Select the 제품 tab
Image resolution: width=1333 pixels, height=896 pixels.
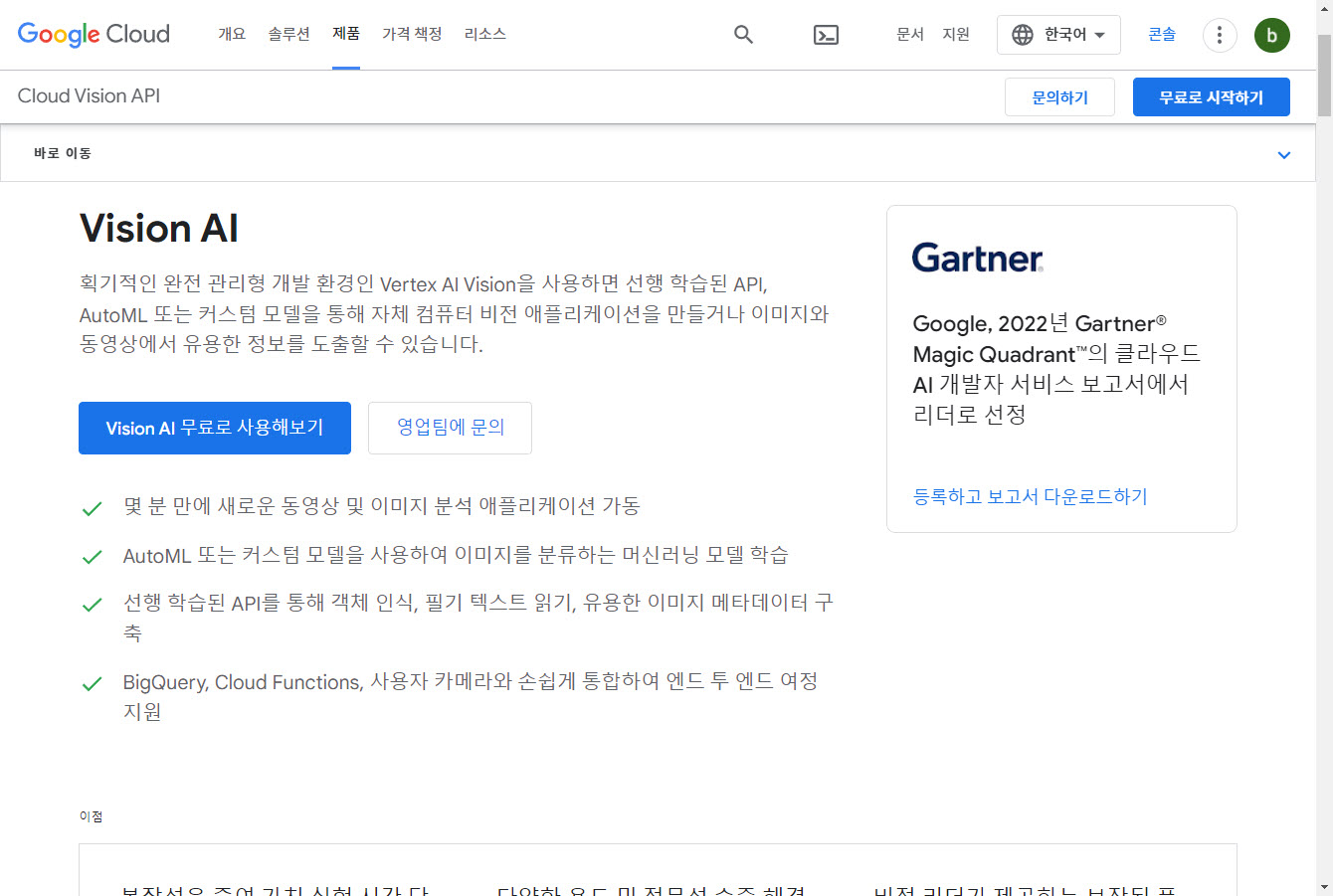pos(346,34)
